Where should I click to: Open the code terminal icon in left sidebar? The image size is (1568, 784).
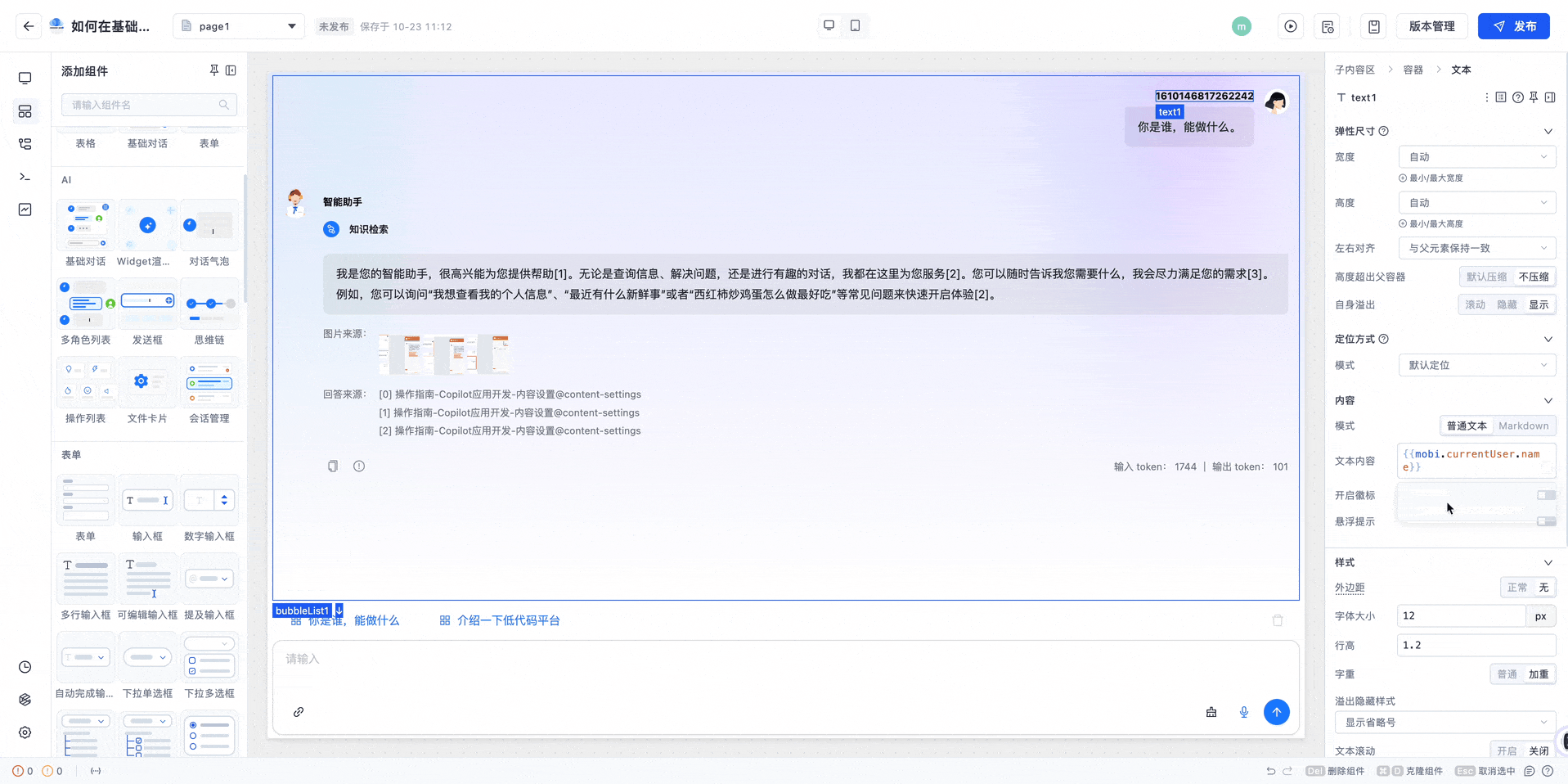point(25,176)
